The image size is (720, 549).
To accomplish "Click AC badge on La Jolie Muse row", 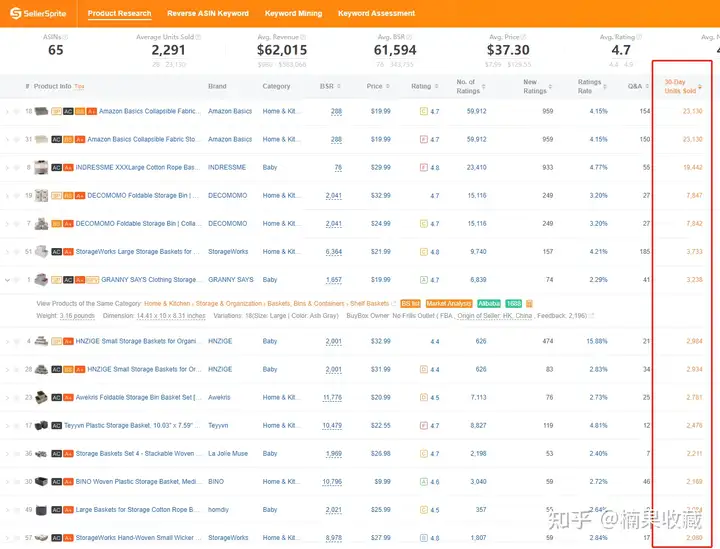I will pos(56,454).
